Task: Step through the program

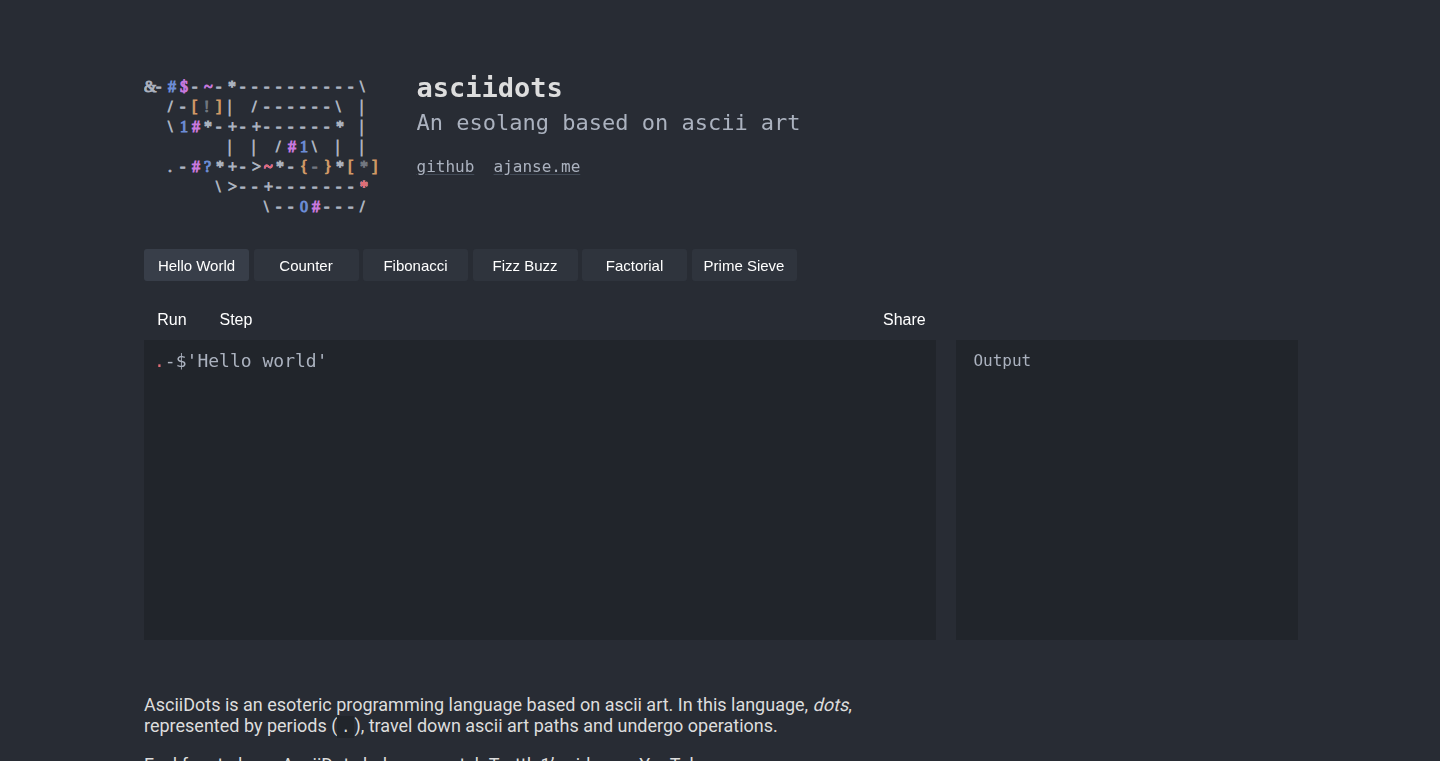Action: (236, 319)
